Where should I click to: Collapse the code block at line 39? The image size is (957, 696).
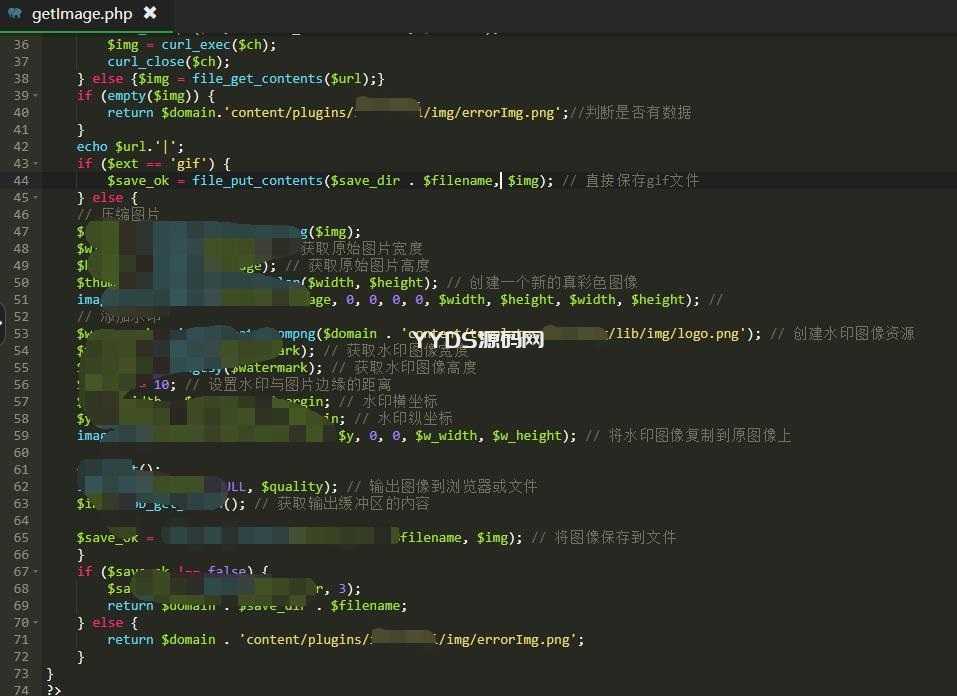(x=36, y=96)
